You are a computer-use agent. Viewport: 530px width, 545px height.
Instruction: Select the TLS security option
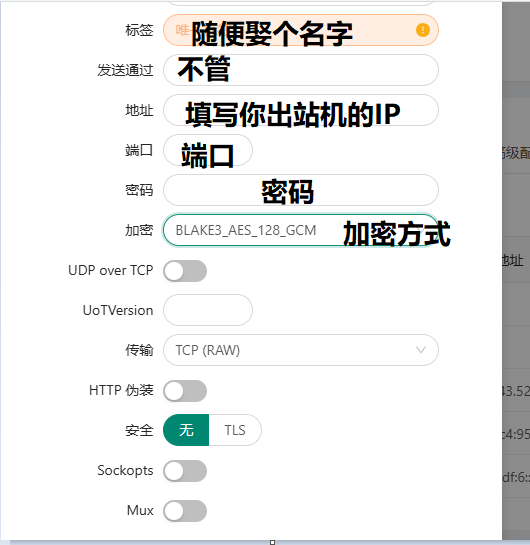[235, 430]
